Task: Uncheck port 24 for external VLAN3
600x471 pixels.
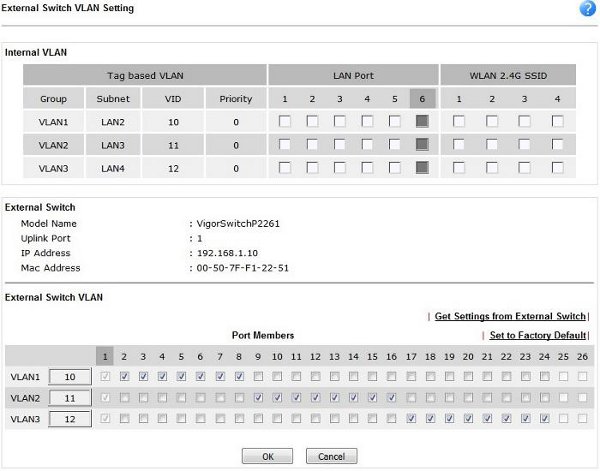Action: pyautogui.click(x=544, y=419)
